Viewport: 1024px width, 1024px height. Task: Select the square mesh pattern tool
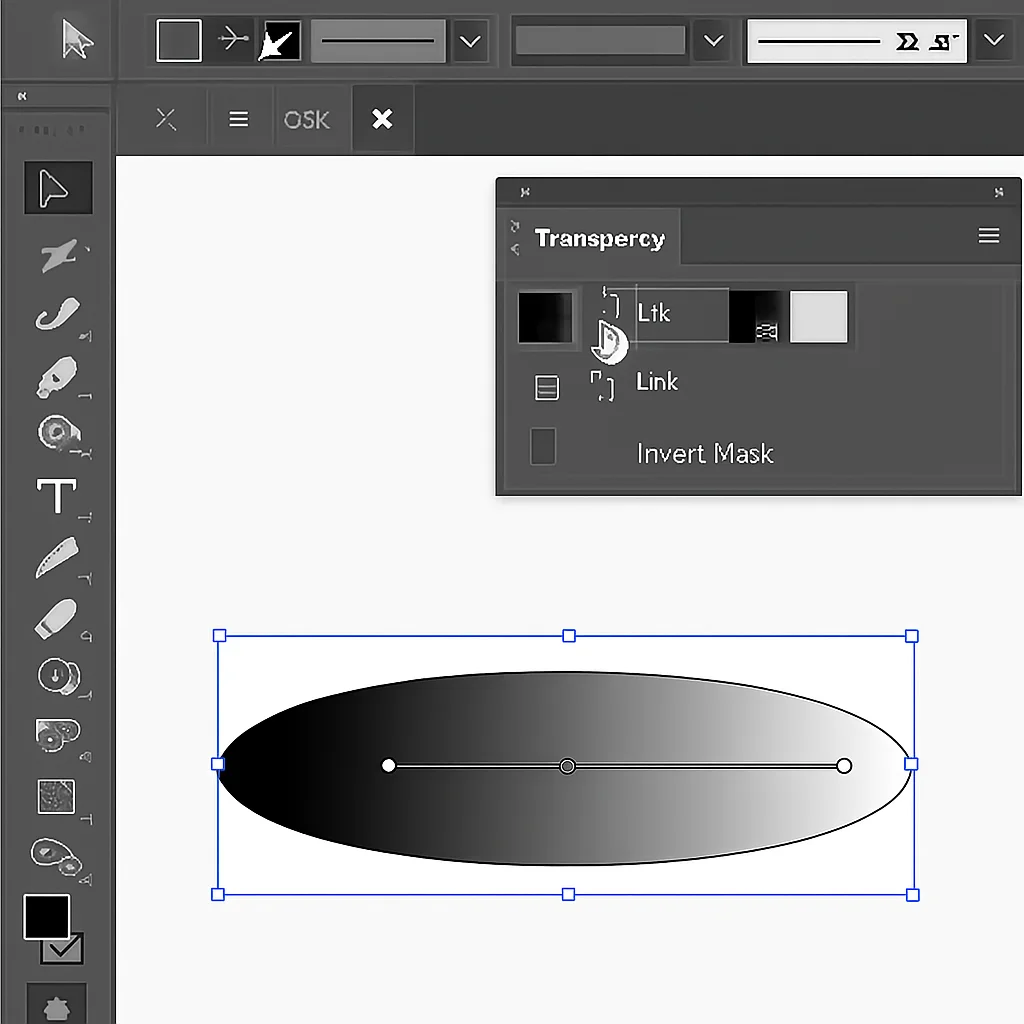pyautogui.click(x=57, y=796)
